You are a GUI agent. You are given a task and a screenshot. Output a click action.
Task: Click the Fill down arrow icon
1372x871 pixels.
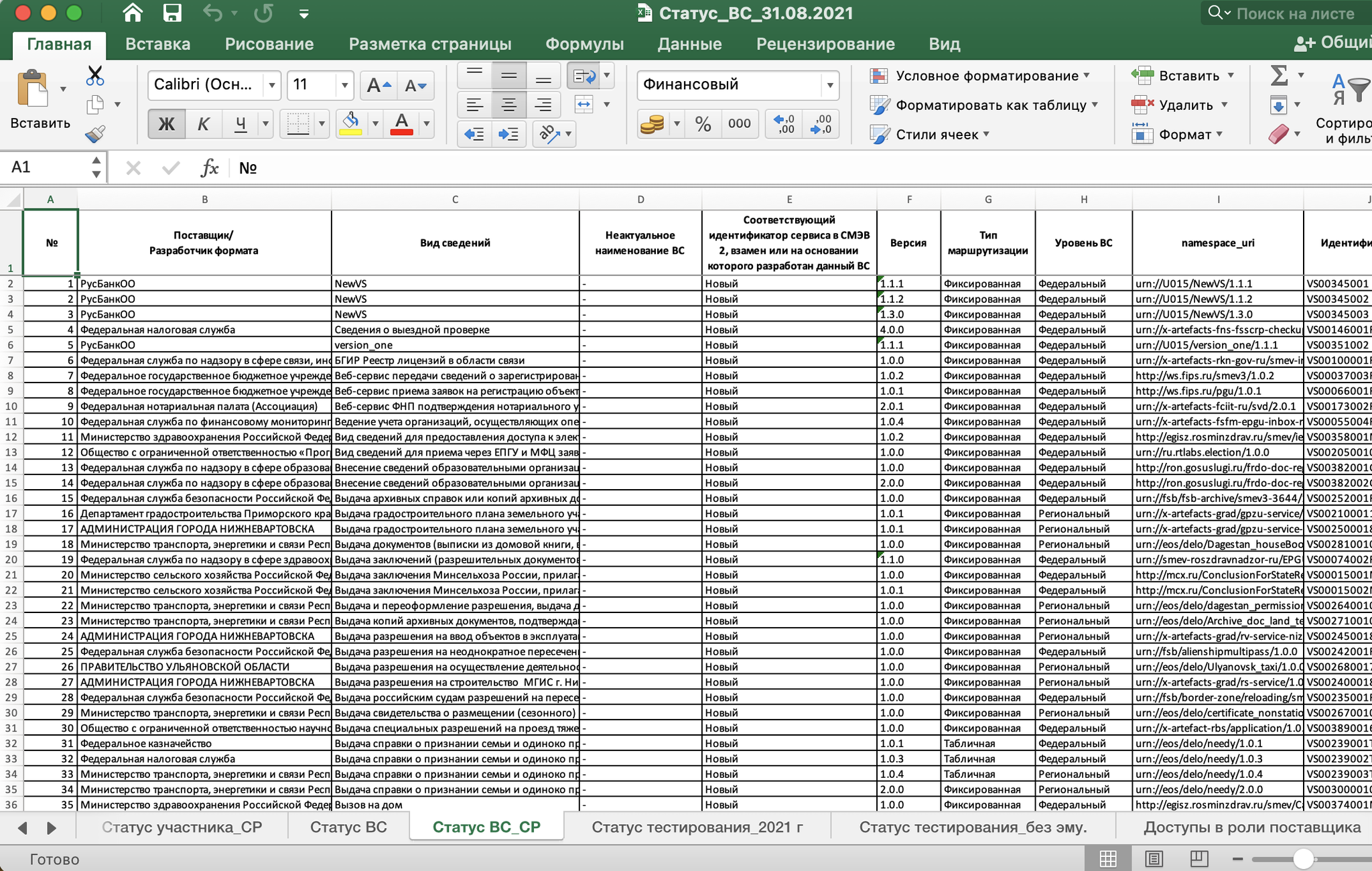click(1278, 105)
